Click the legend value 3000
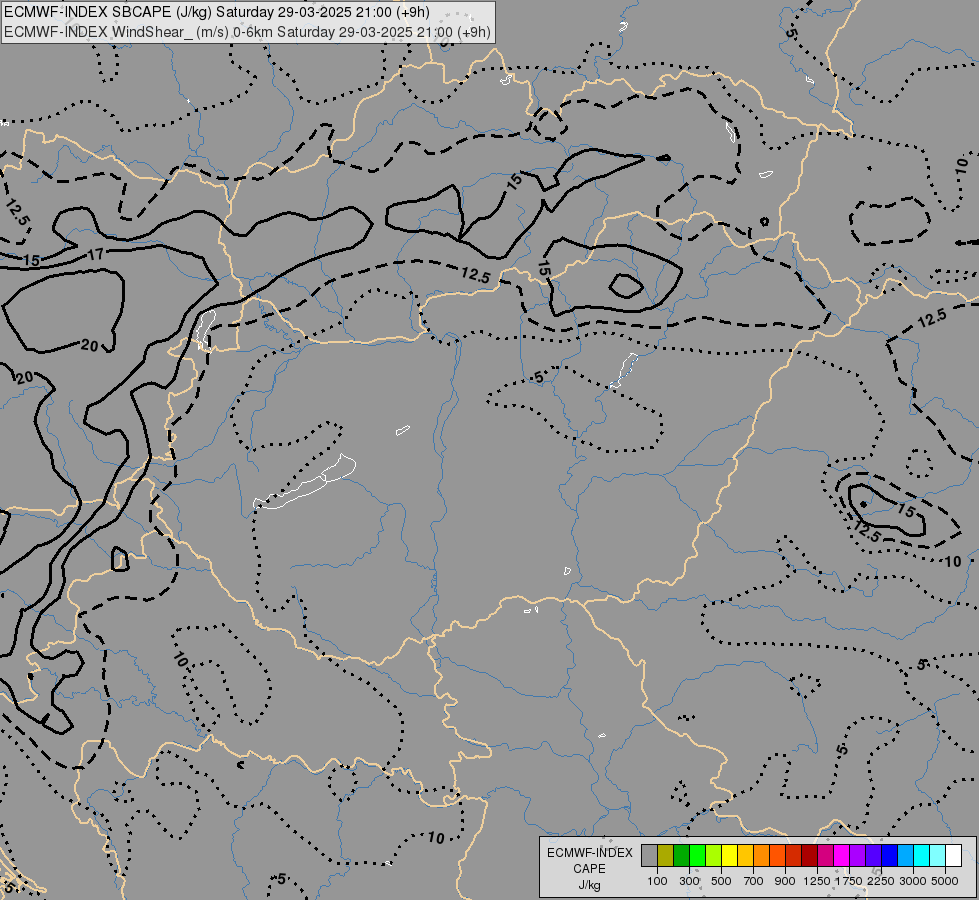Viewport: 979px width, 900px height. [x=913, y=881]
